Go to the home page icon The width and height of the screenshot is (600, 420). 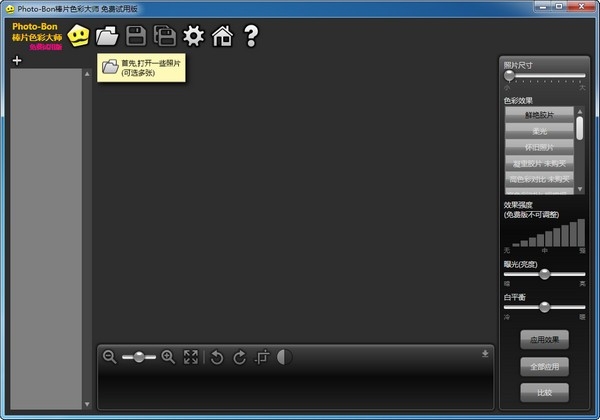[222, 36]
